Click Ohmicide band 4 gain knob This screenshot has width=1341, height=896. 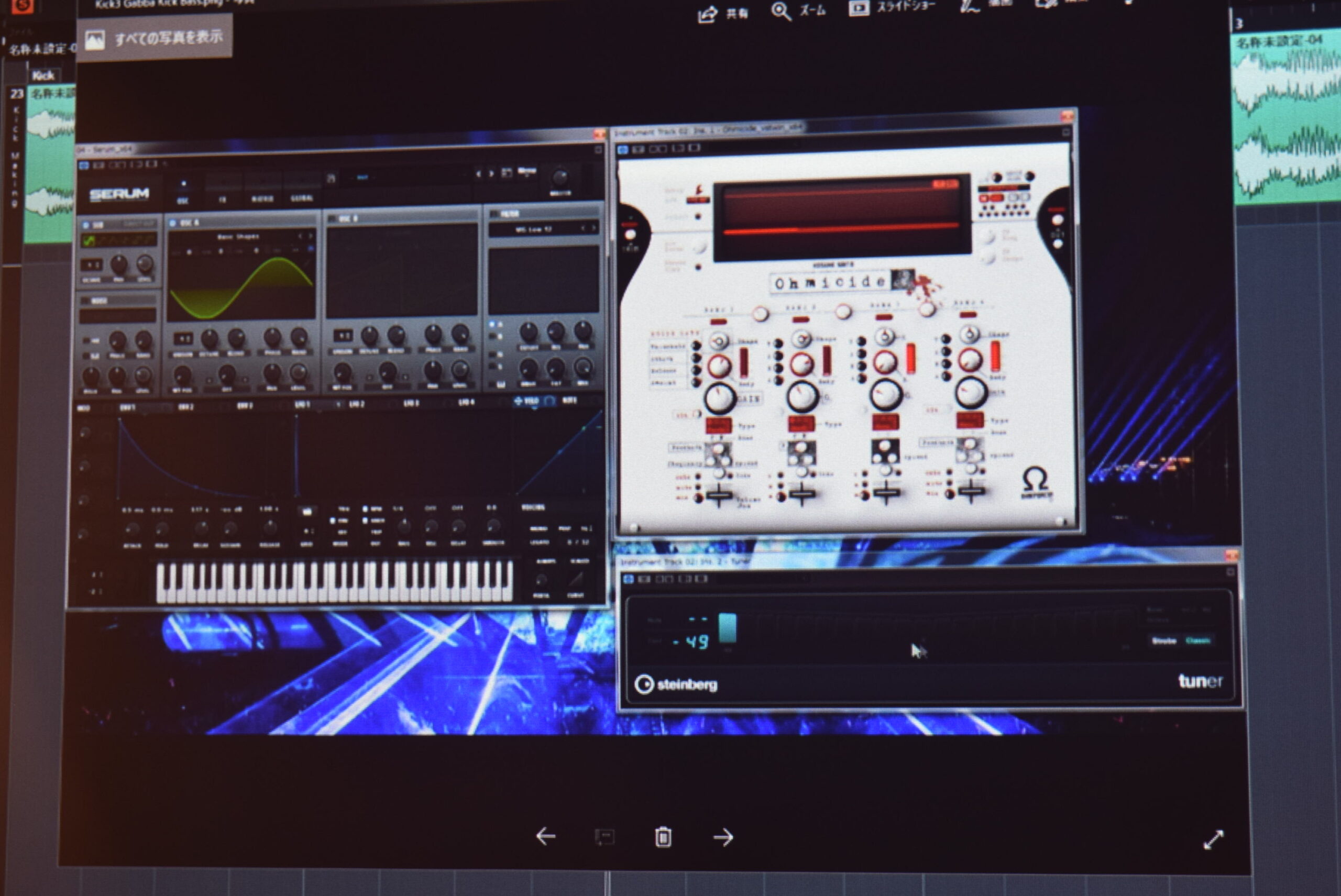[971, 392]
